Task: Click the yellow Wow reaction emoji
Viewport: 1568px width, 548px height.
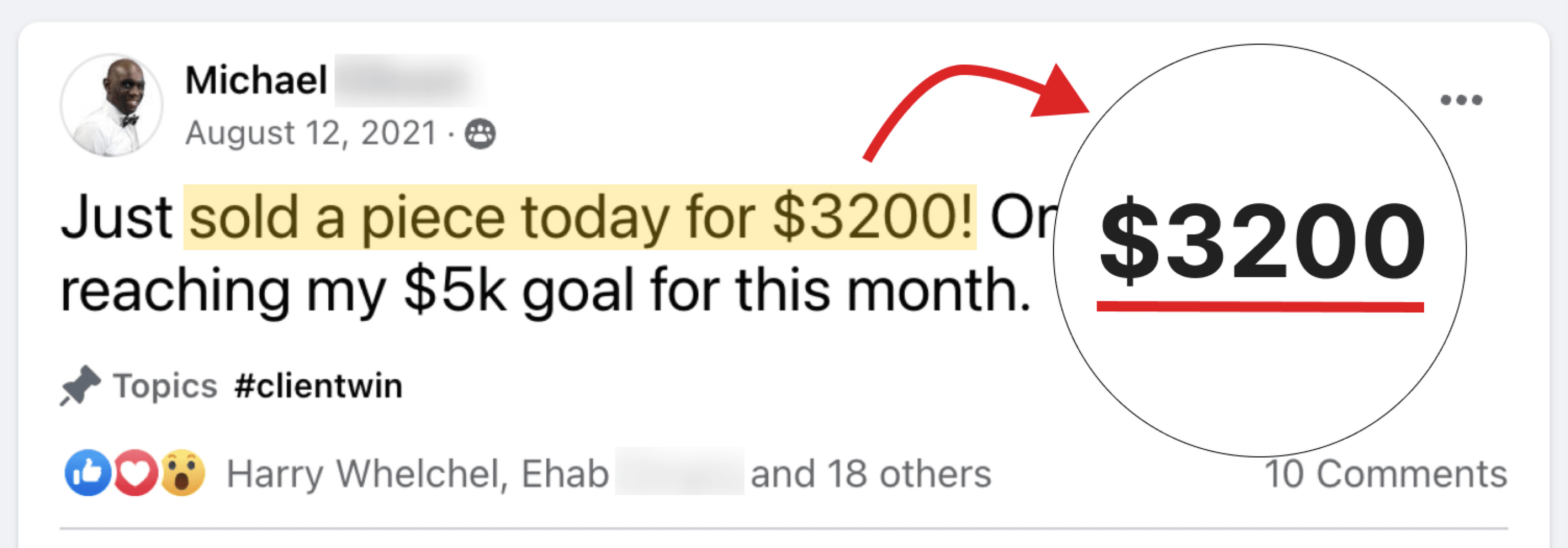Action: 182,473
